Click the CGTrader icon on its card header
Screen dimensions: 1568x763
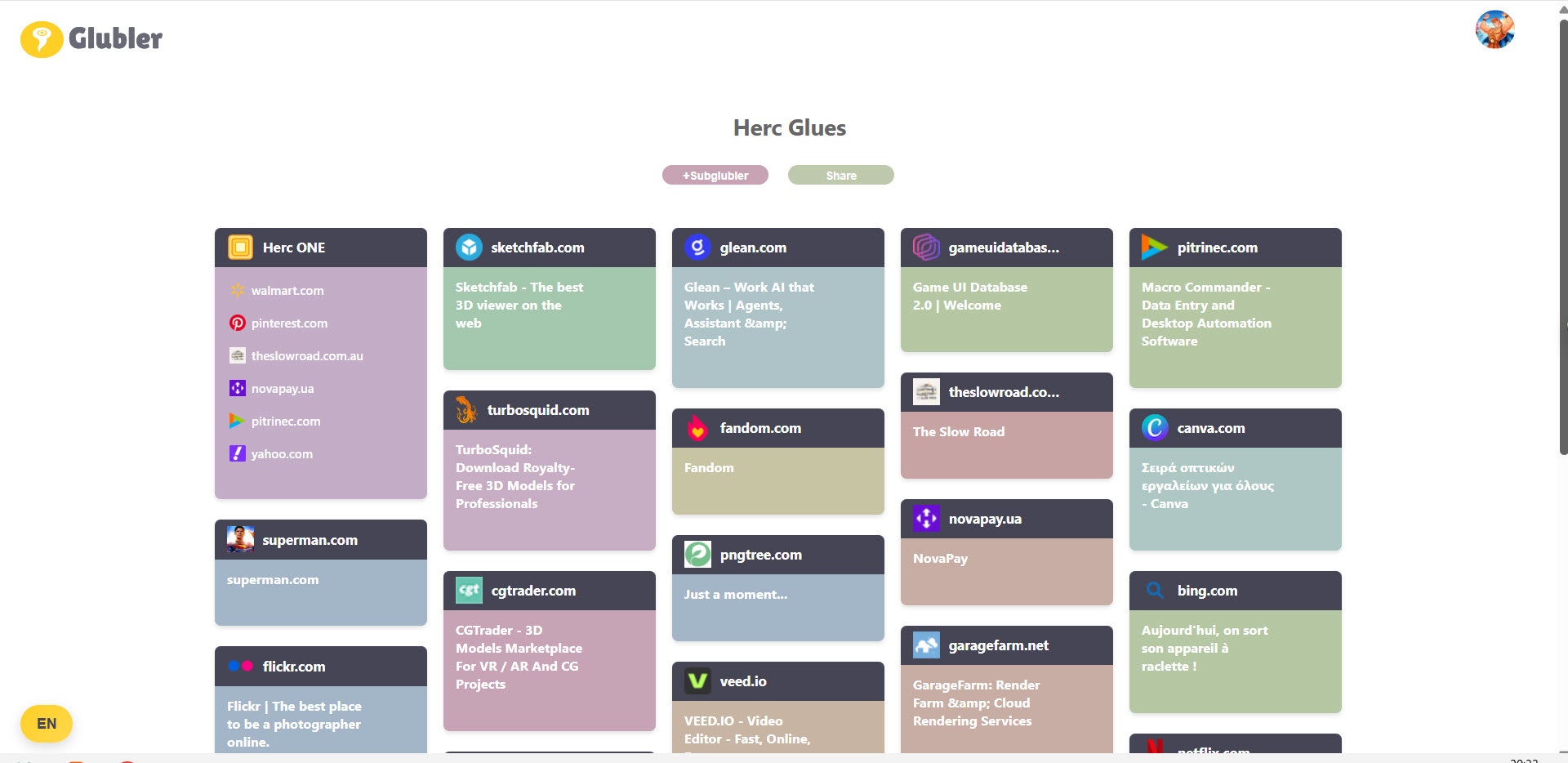pyautogui.click(x=468, y=590)
